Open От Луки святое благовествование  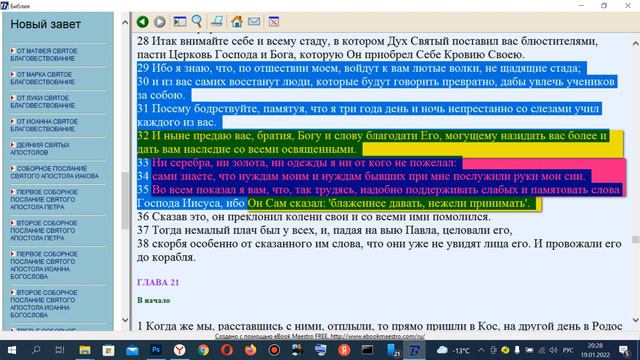42,102
